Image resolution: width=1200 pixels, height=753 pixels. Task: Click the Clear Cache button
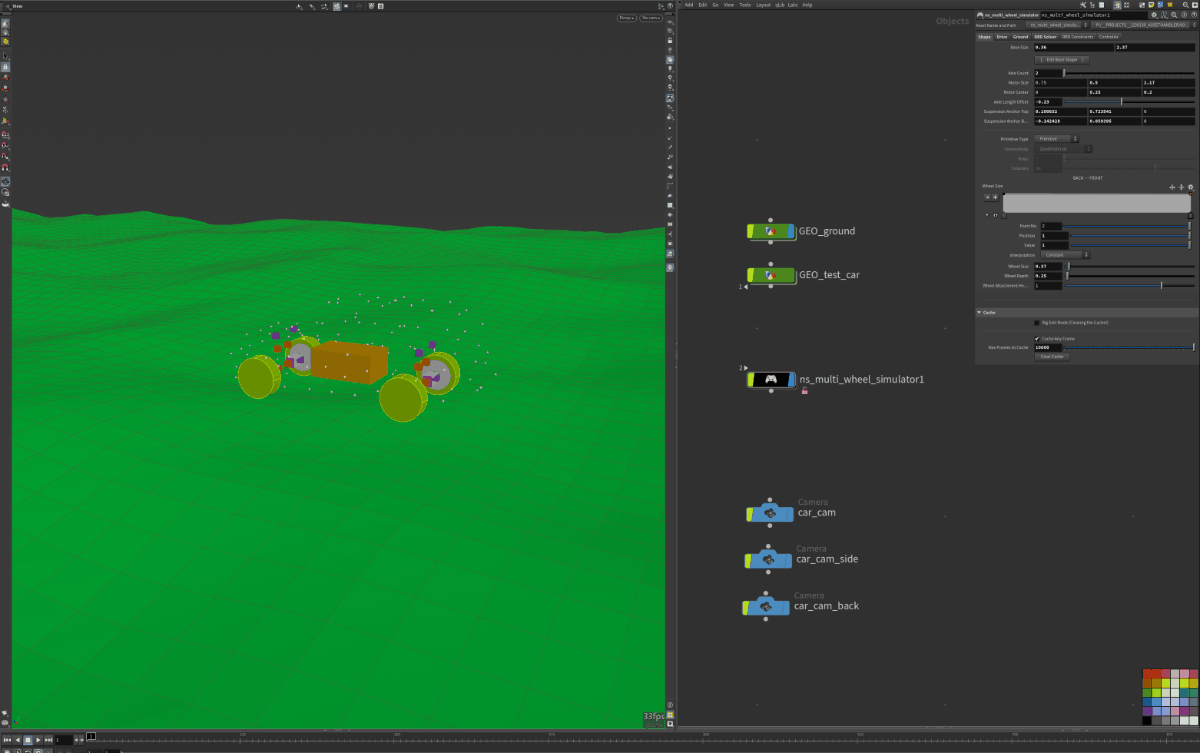pos(1052,357)
